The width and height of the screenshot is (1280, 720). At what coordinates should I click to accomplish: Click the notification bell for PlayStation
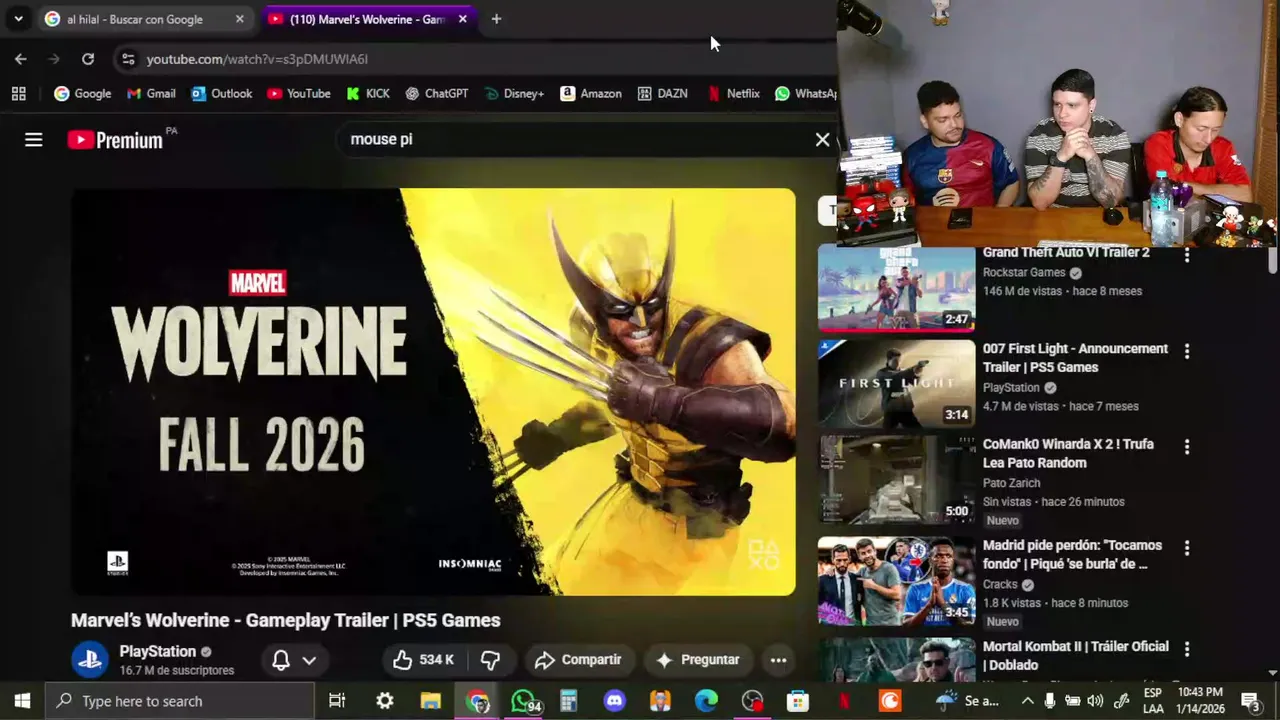(x=281, y=660)
